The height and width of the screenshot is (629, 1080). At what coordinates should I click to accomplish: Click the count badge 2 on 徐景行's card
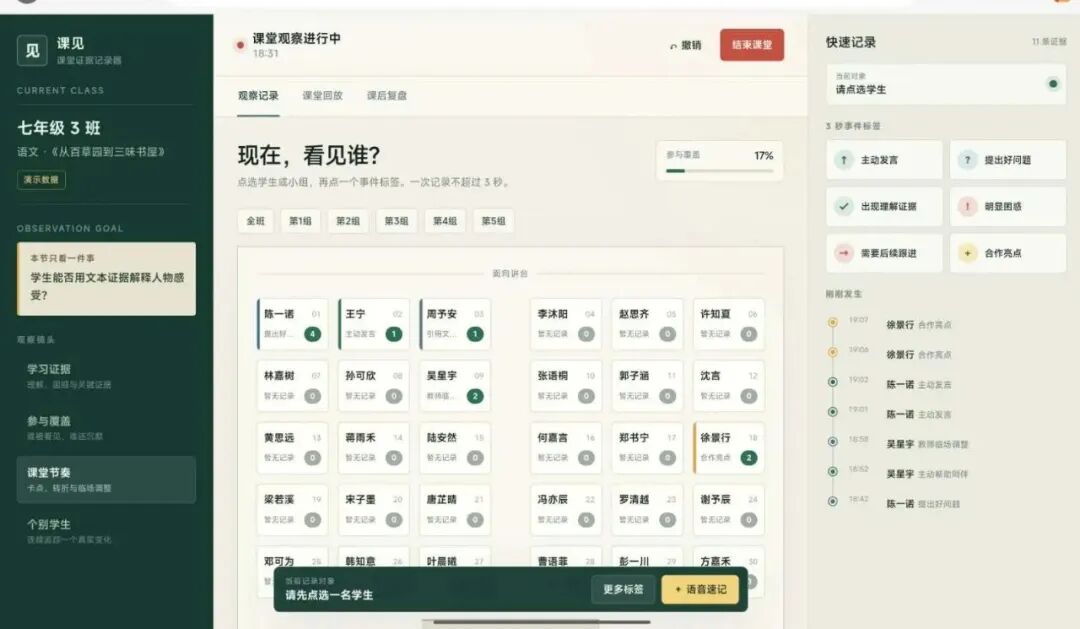(x=749, y=457)
